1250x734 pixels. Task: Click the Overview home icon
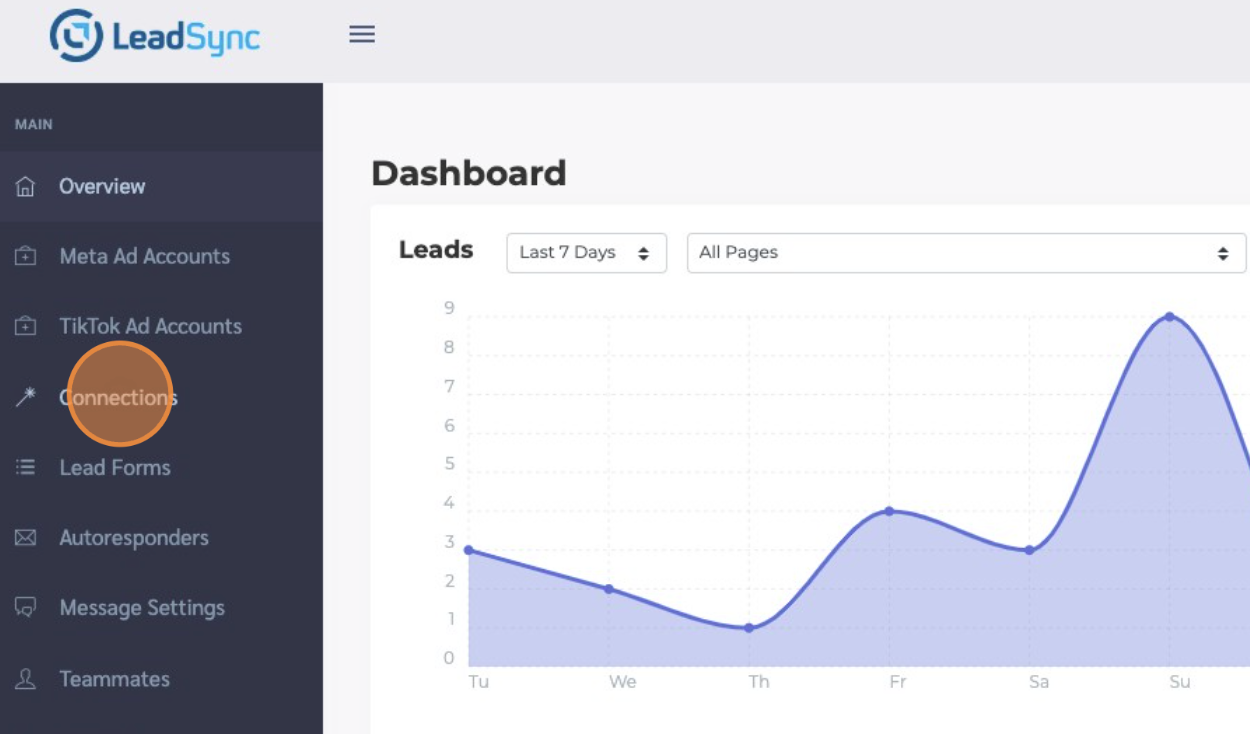click(26, 186)
